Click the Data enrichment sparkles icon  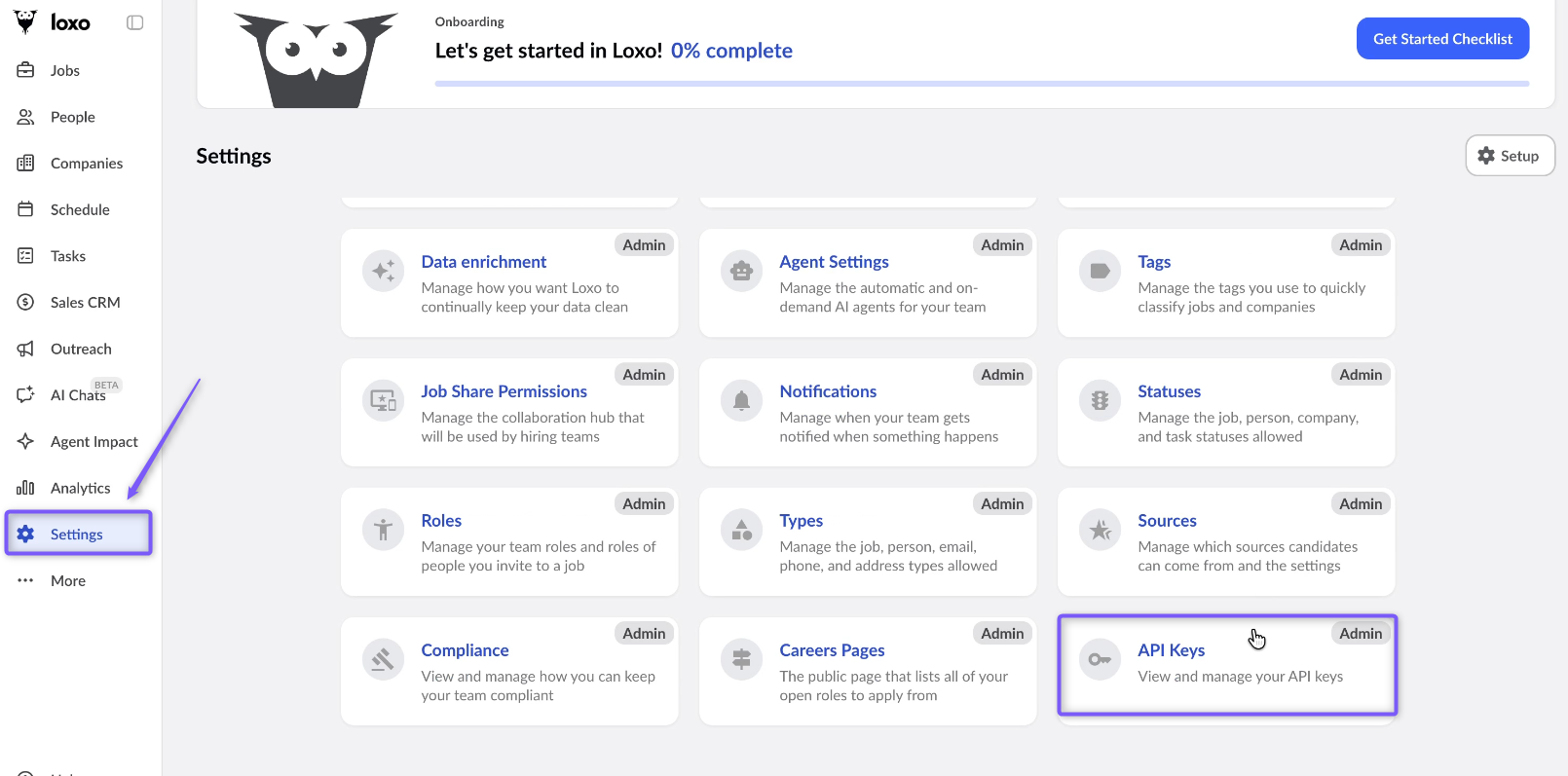click(384, 271)
